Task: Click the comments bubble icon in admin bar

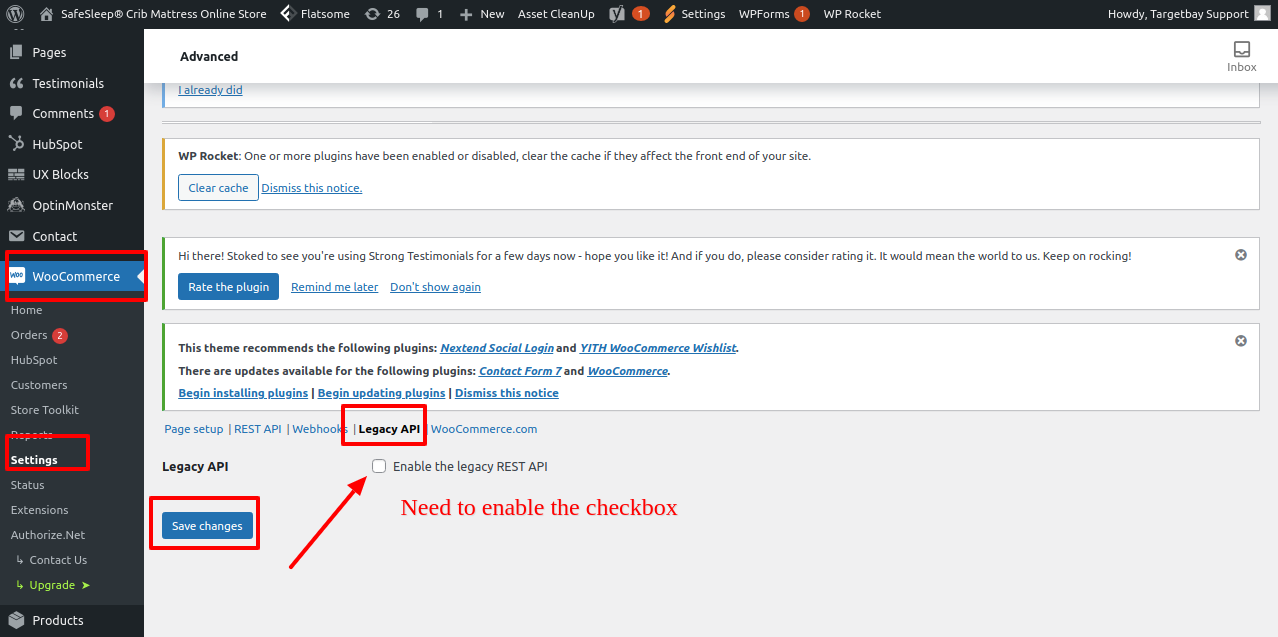Action: point(423,14)
